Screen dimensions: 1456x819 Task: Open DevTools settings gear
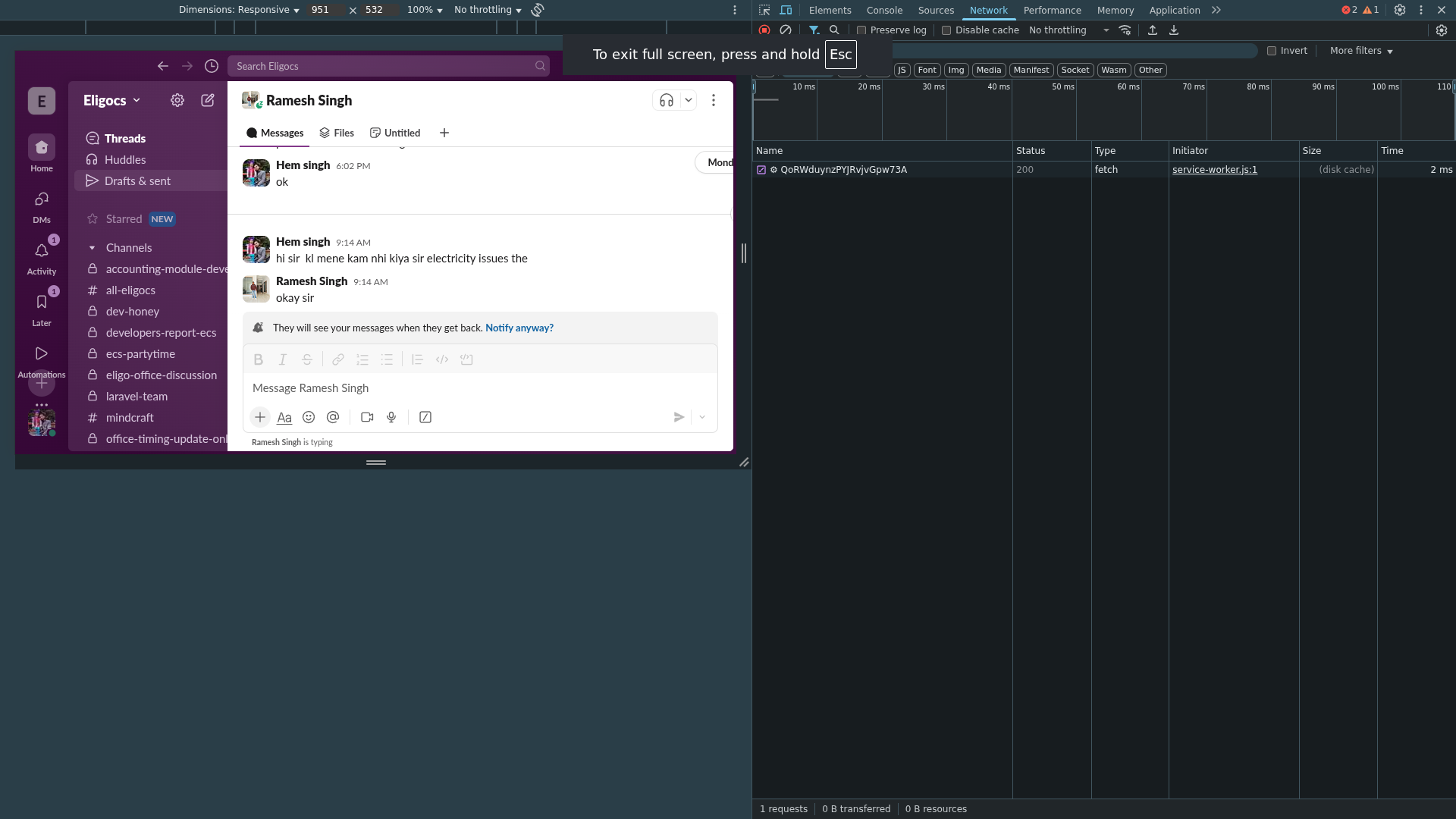coord(1400,10)
